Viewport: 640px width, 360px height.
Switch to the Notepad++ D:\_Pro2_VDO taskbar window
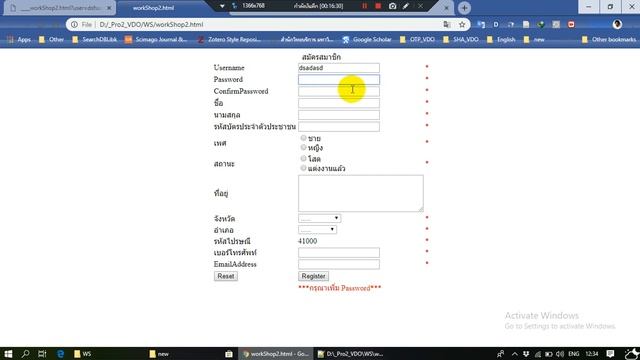(x=351, y=354)
